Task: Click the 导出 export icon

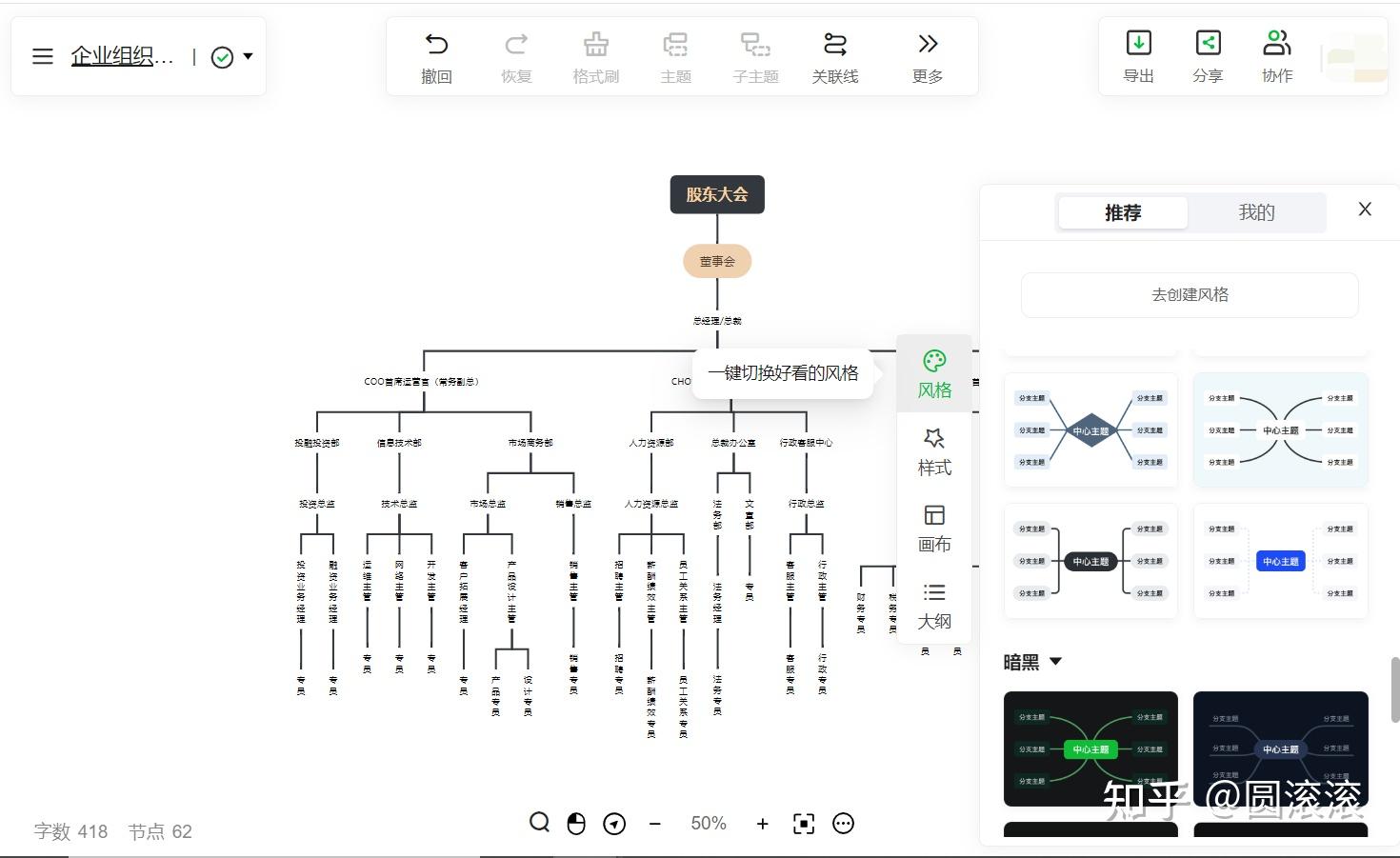Action: [x=1139, y=43]
